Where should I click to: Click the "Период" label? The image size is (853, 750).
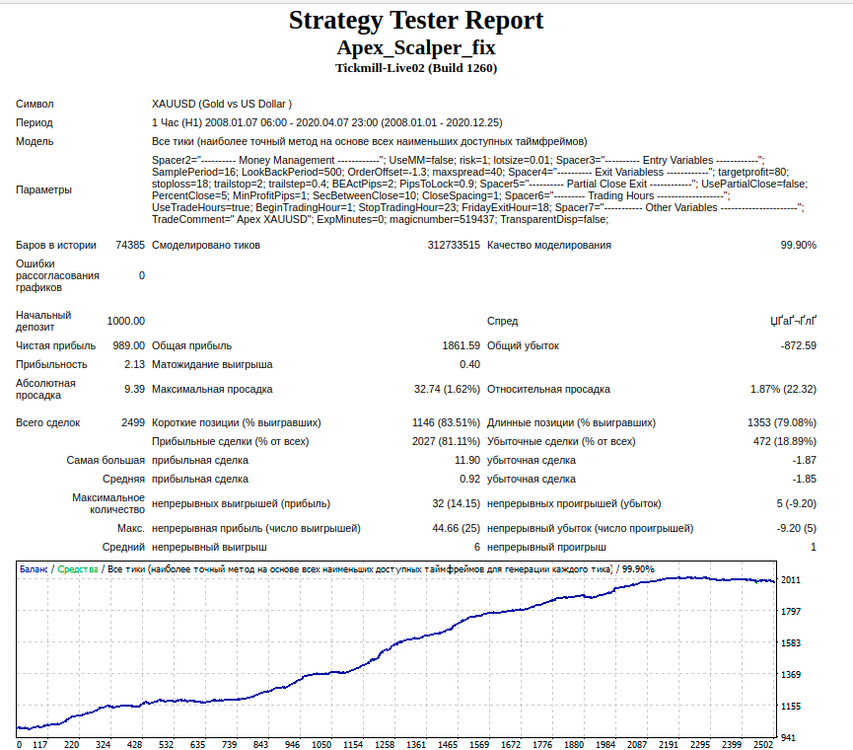[x=34, y=123]
